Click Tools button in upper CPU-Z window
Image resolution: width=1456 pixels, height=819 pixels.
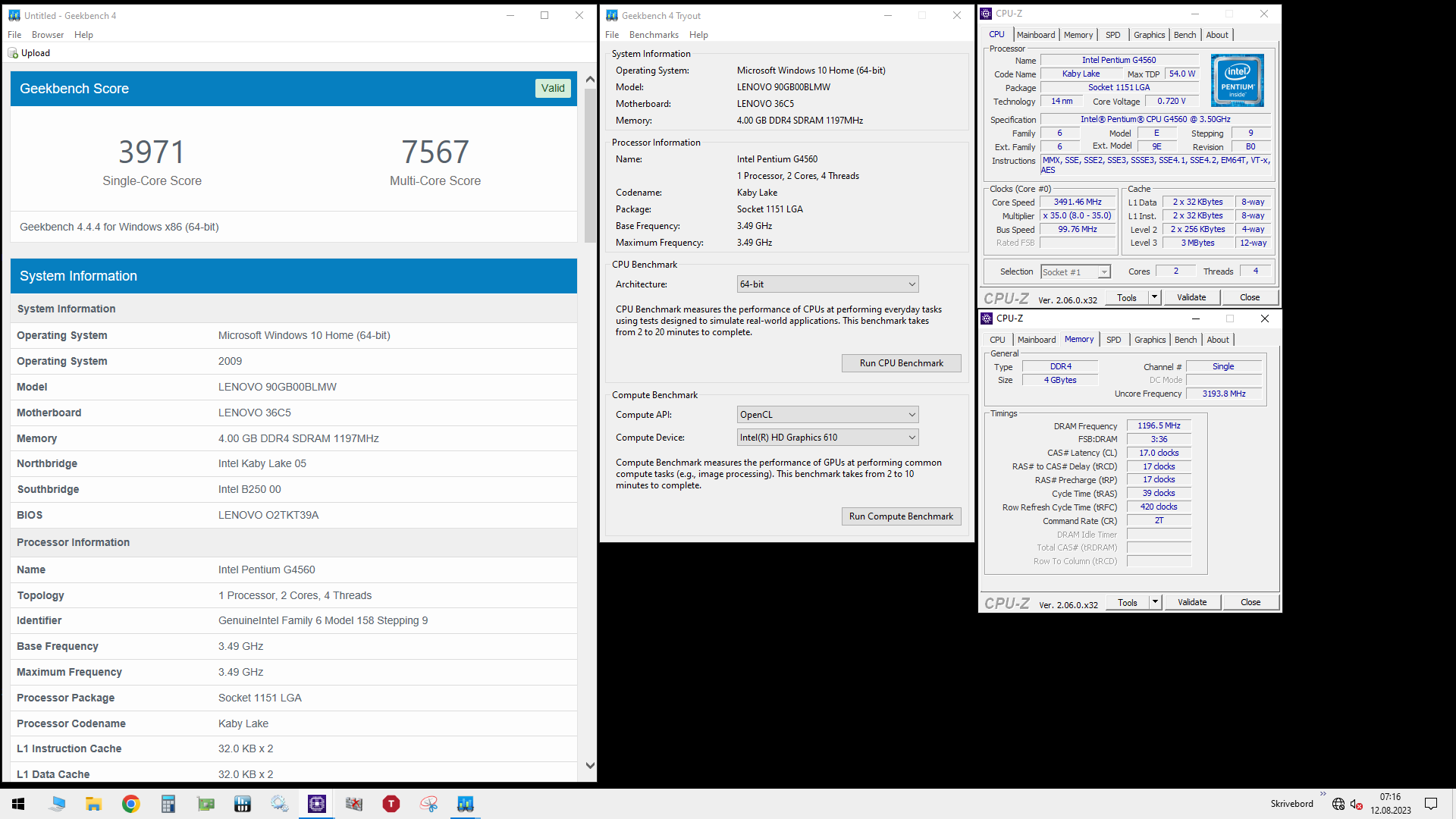coord(1127,297)
